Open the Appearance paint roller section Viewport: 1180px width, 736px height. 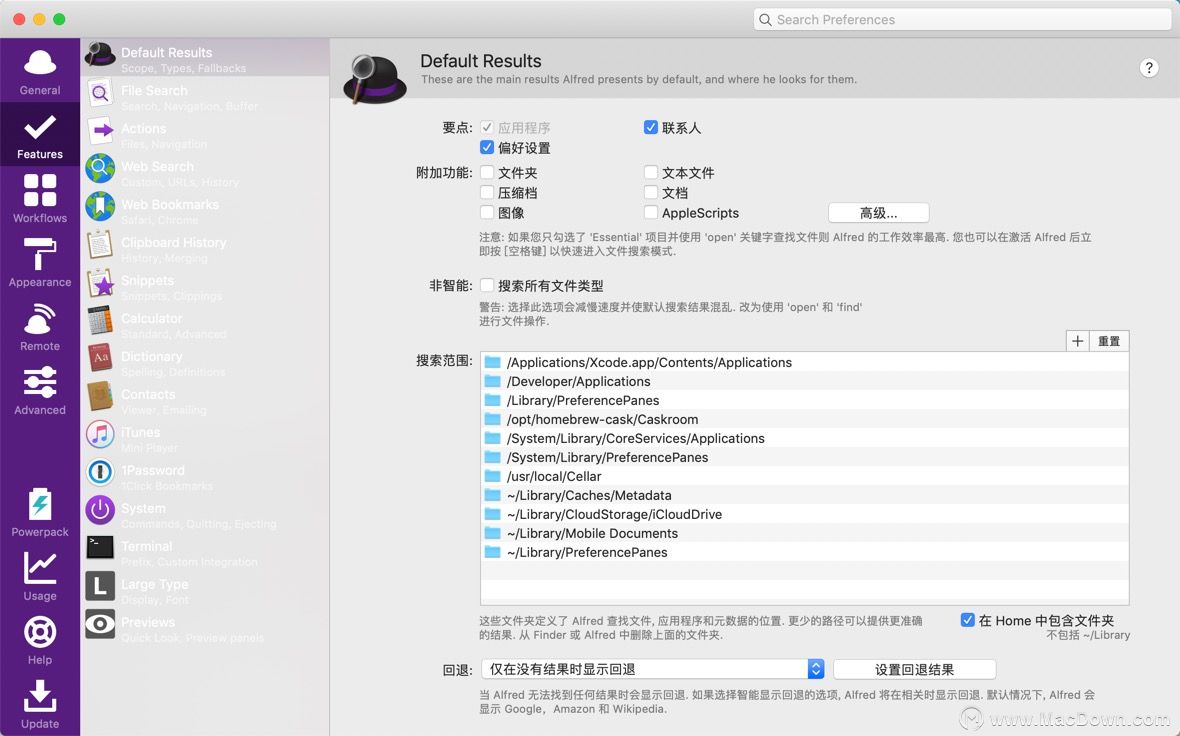point(40,263)
